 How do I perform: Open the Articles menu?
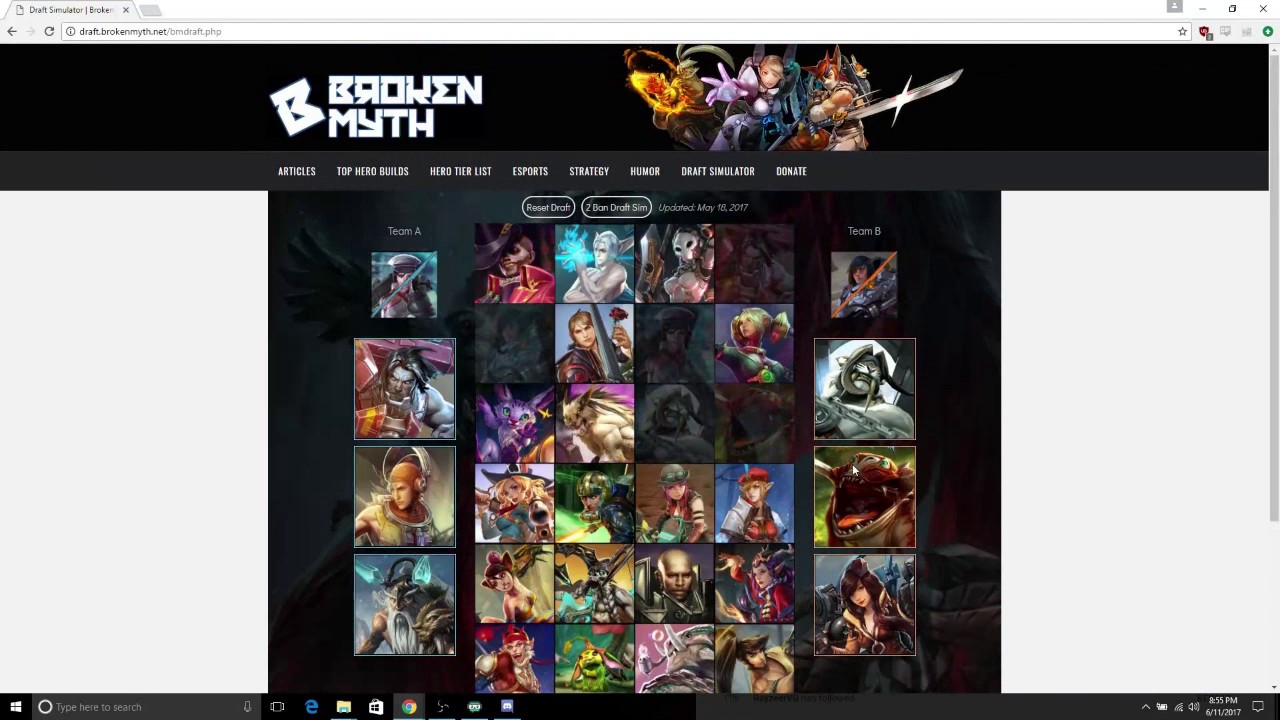pyautogui.click(x=297, y=171)
